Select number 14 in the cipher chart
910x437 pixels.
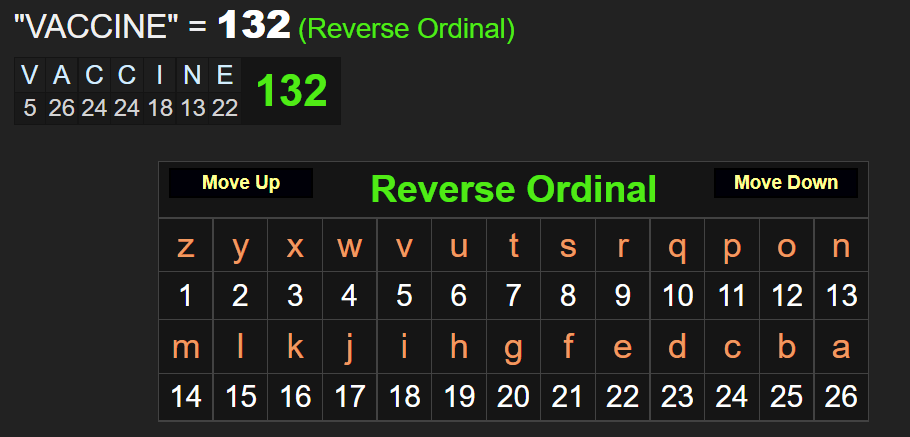click(x=186, y=396)
